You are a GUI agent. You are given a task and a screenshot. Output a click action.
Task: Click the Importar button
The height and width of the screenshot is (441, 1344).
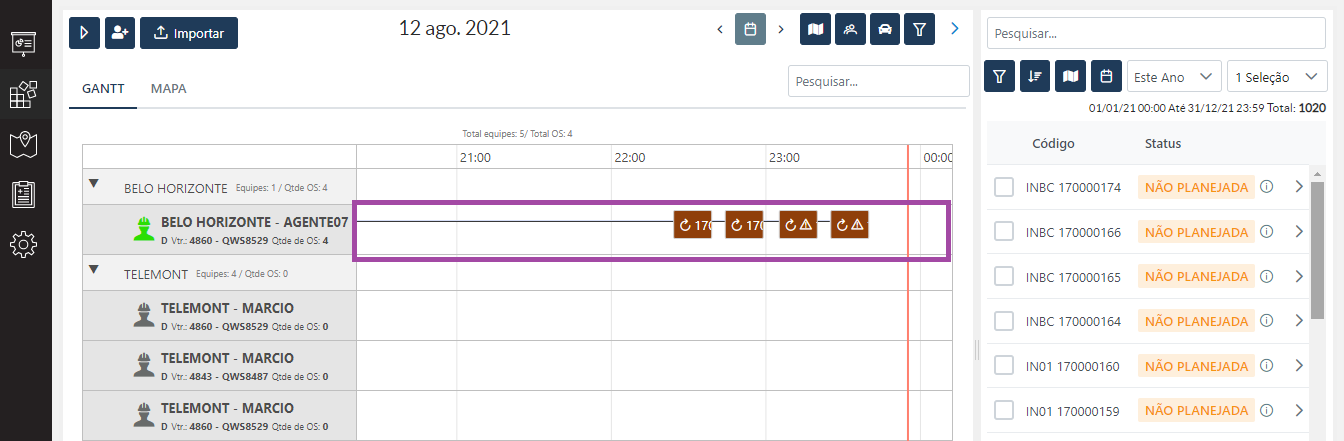[x=188, y=33]
